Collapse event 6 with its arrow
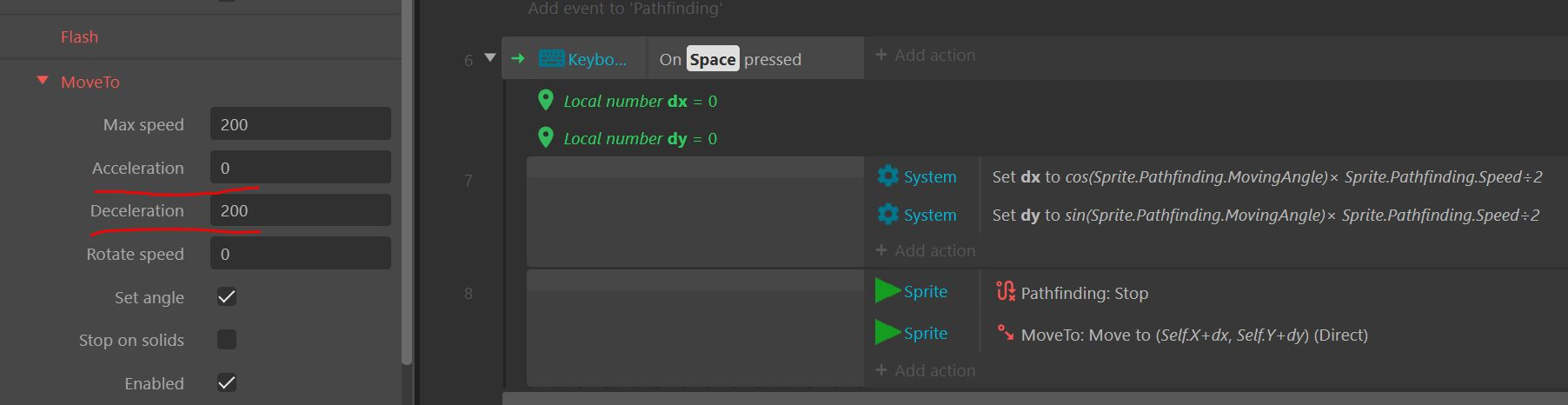 coord(489,58)
